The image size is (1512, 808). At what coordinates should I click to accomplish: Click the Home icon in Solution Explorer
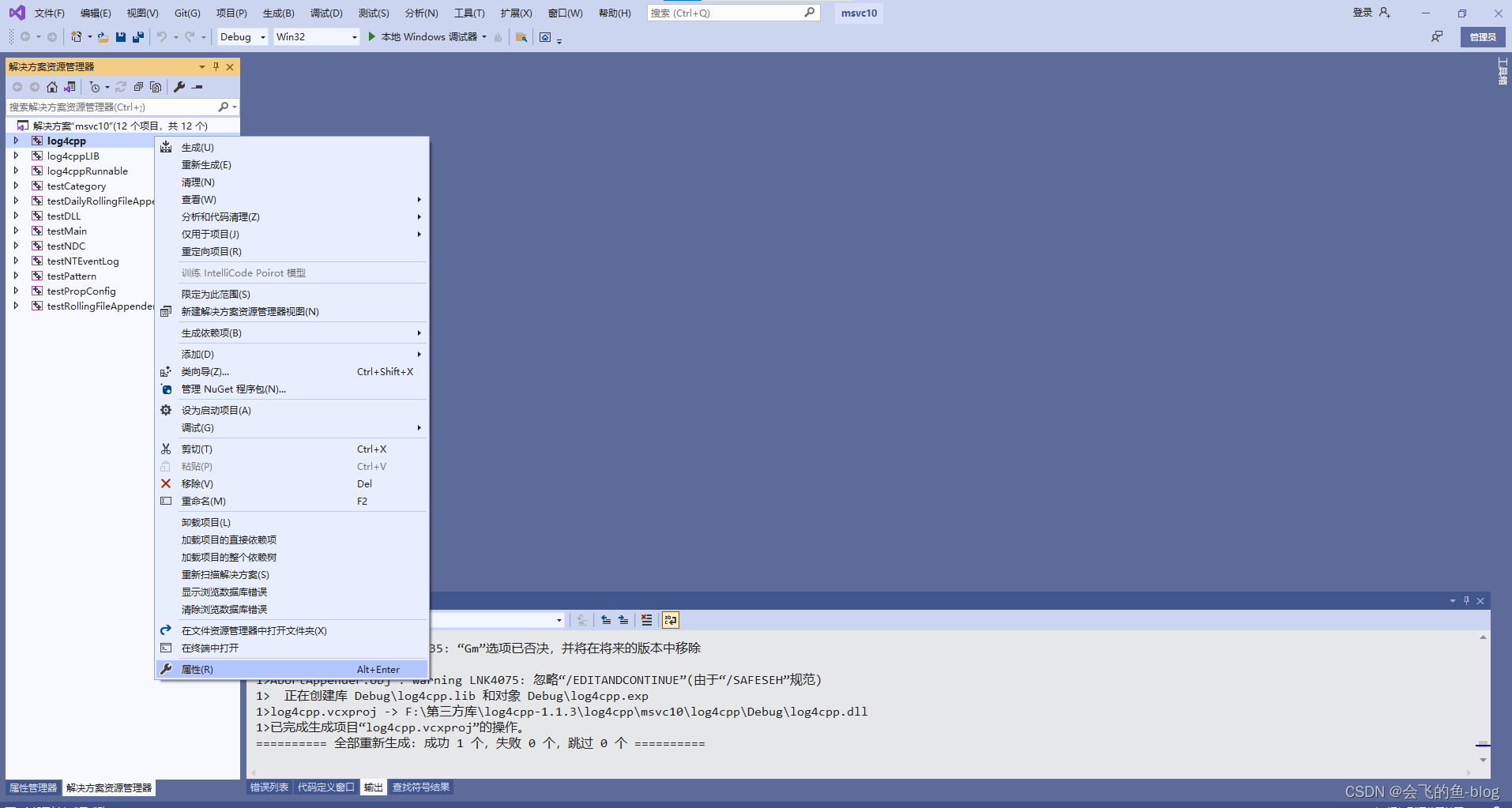[x=52, y=87]
